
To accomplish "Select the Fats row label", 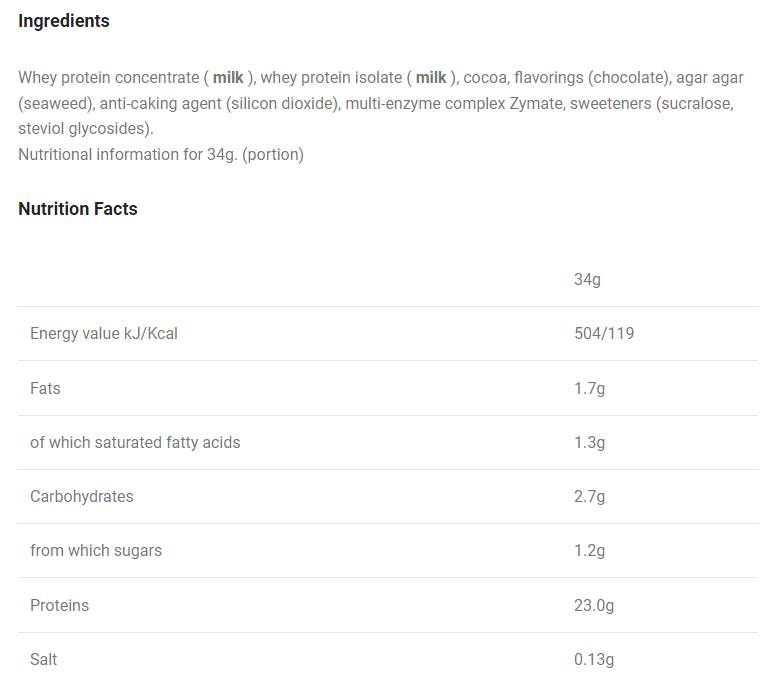I will click(45, 388).
